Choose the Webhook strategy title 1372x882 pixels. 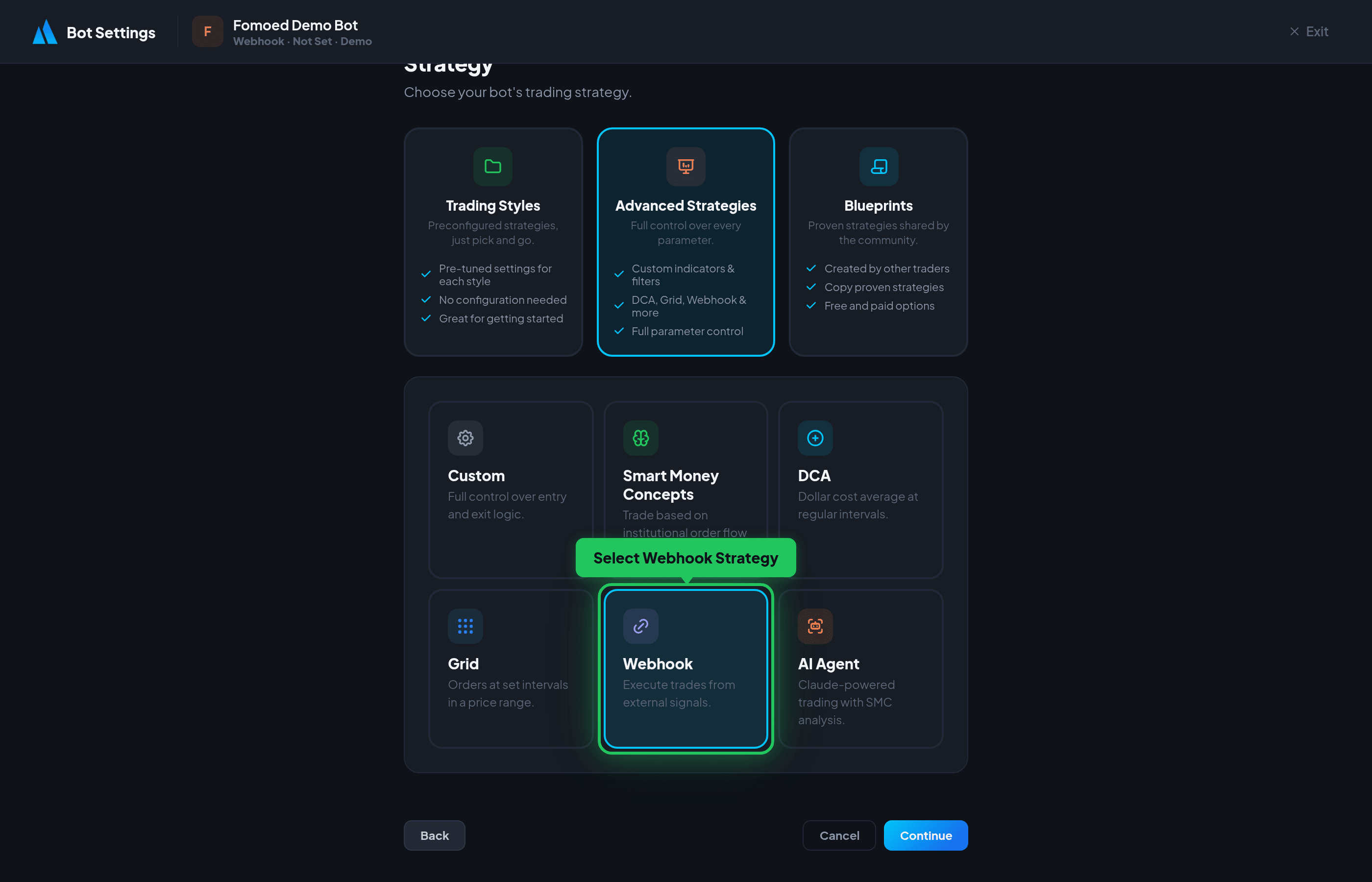(658, 664)
